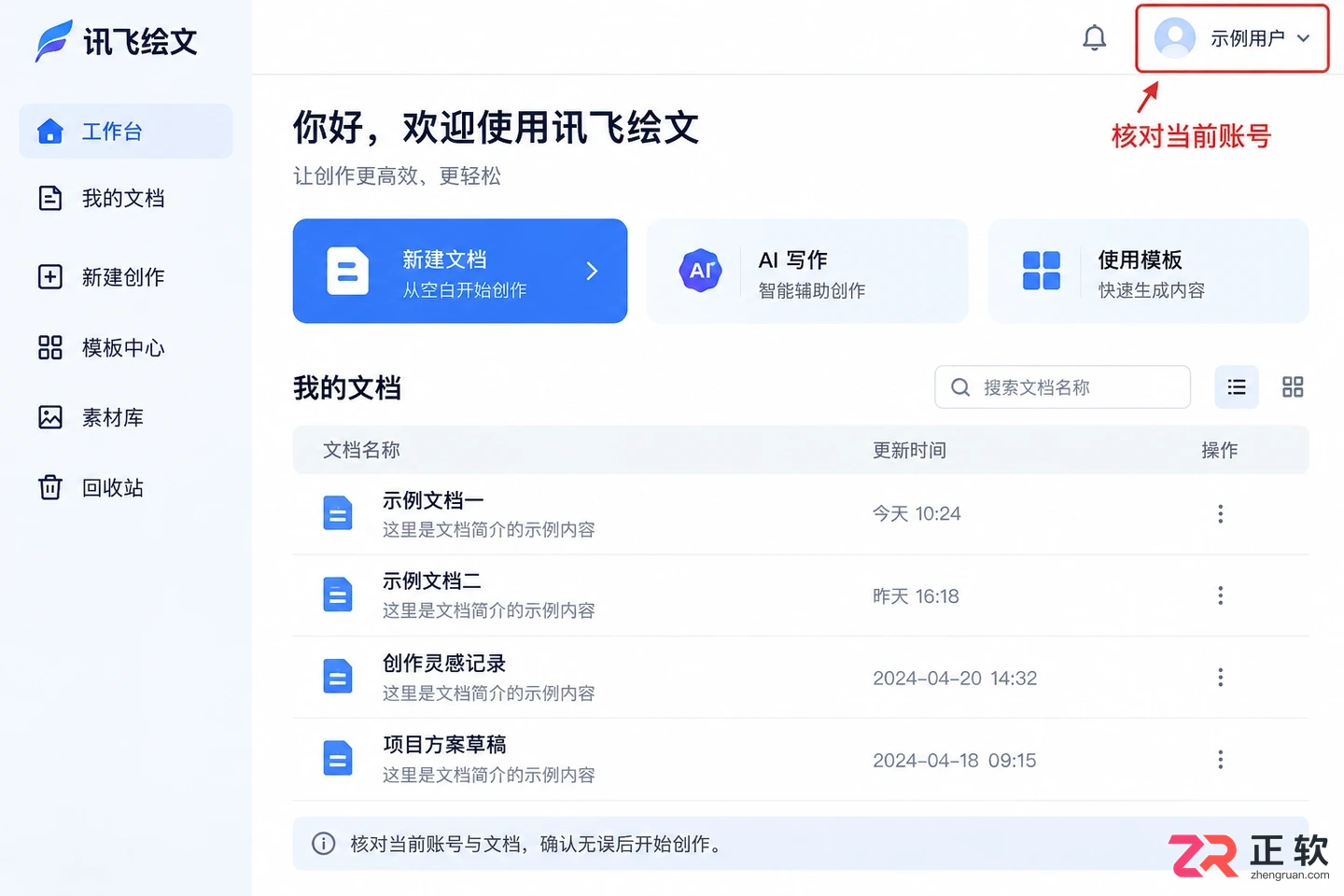Click file icon of 创作灵感记录
This screenshot has height=896, width=1344.
click(338, 677)
